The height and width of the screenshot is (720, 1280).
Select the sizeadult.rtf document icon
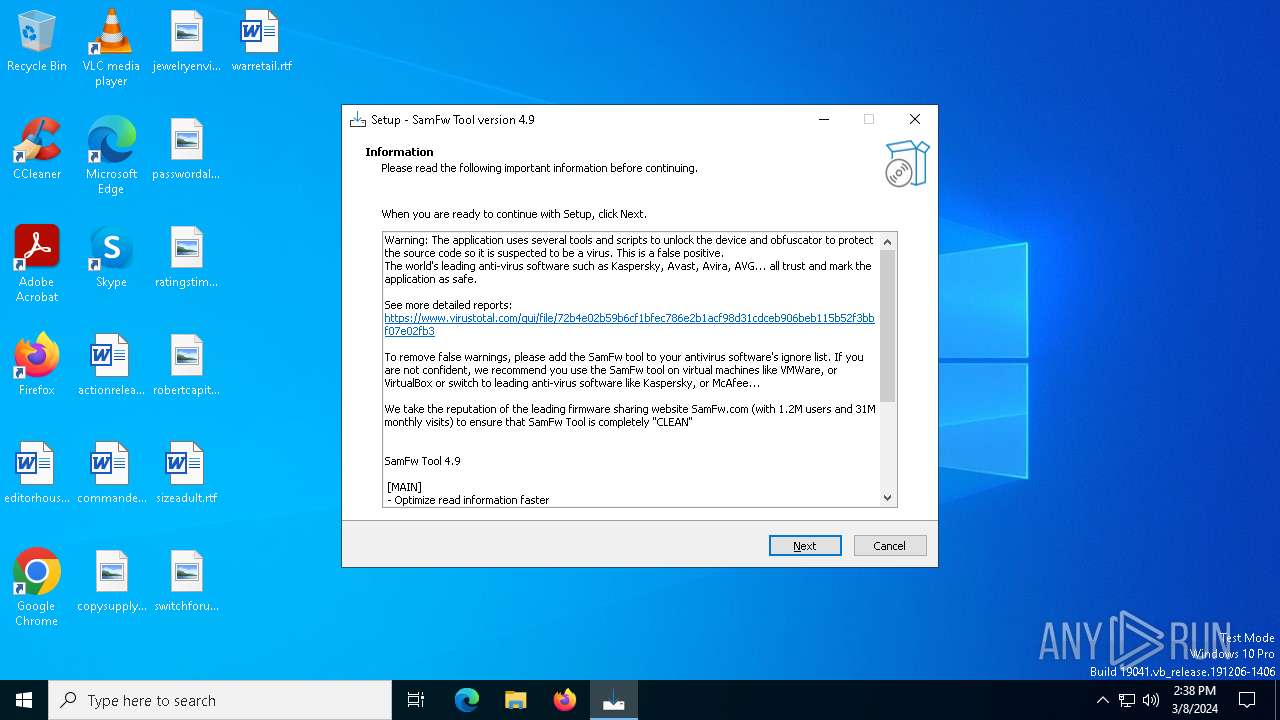tap(186, 474)
